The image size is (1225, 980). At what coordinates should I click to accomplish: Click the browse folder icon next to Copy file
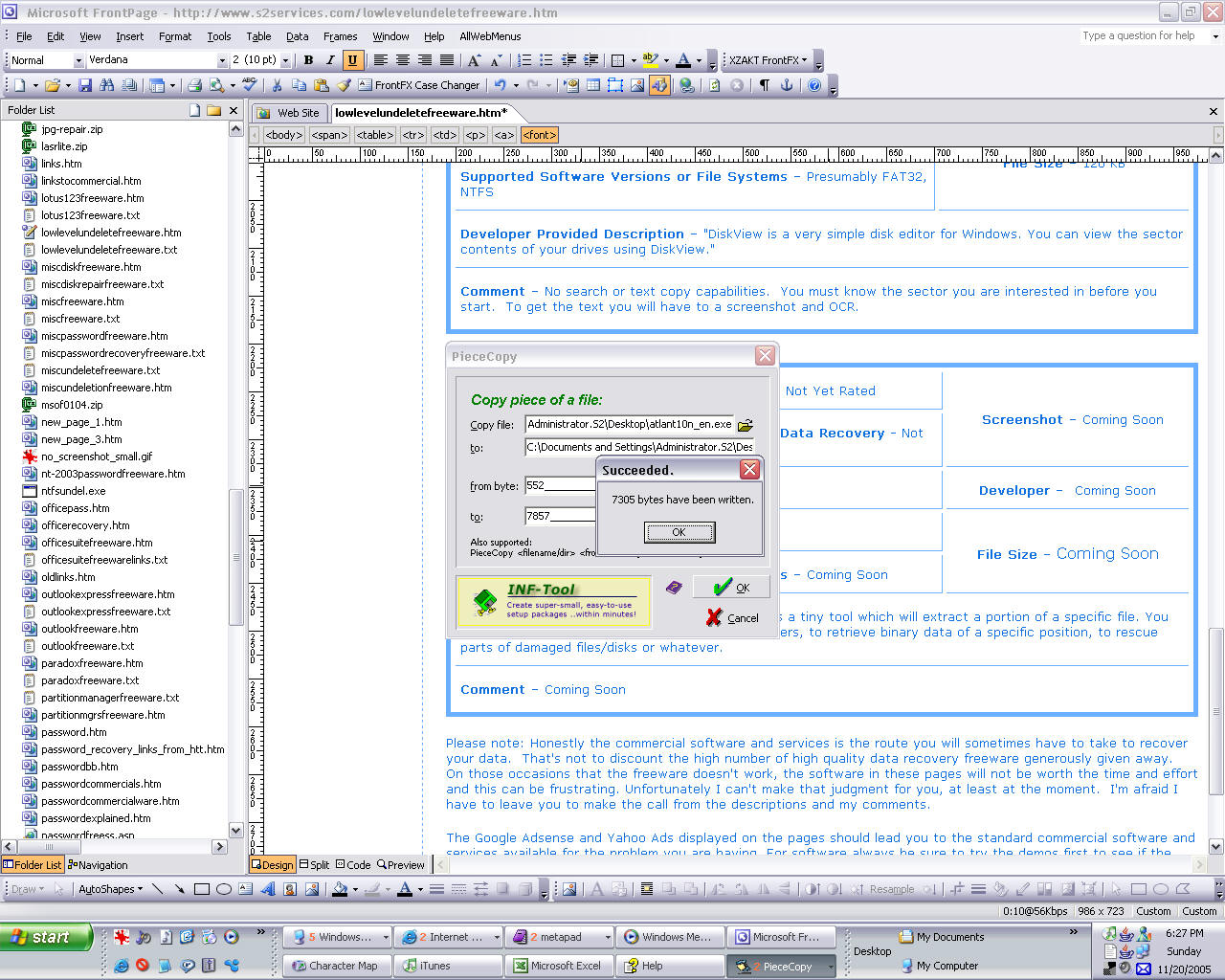pos(746,424)
